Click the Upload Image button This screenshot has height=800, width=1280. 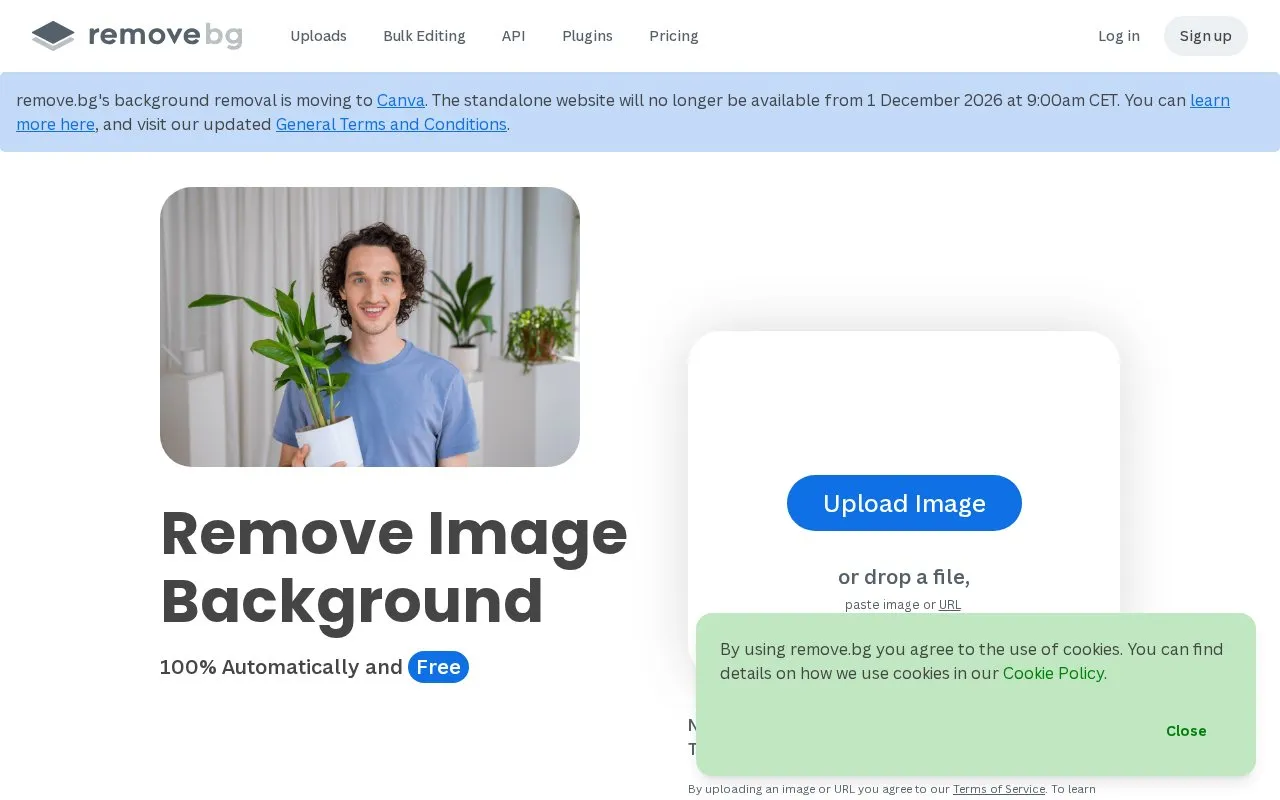pos(904,503)
